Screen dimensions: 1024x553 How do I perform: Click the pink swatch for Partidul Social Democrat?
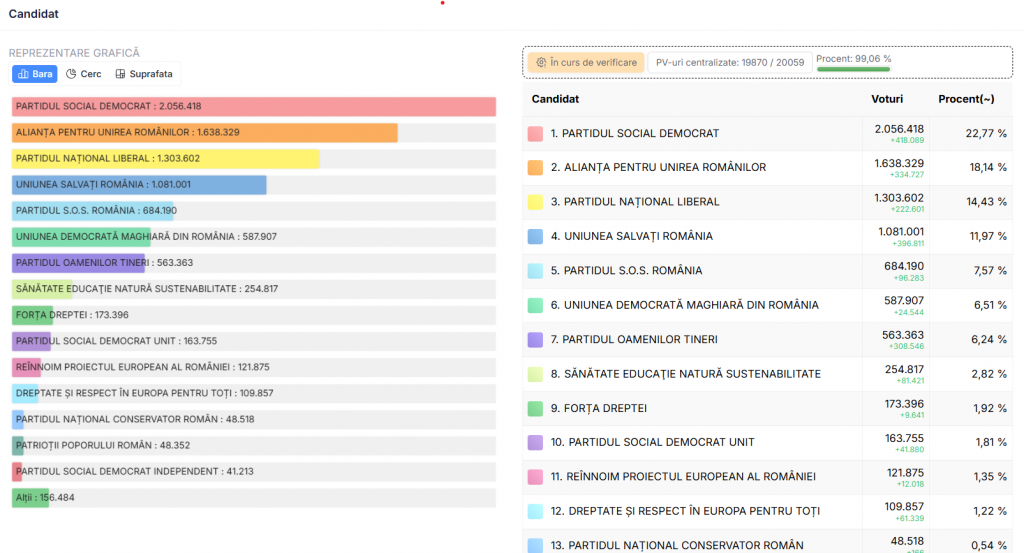(535, 133)
